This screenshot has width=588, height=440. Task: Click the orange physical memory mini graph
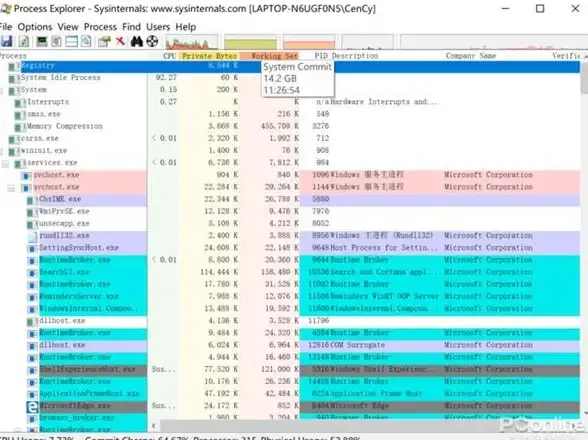pos(309,42)
